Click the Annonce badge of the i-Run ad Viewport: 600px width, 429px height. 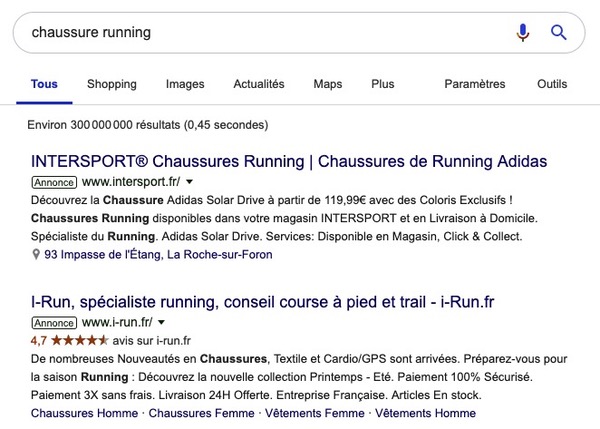54,323
